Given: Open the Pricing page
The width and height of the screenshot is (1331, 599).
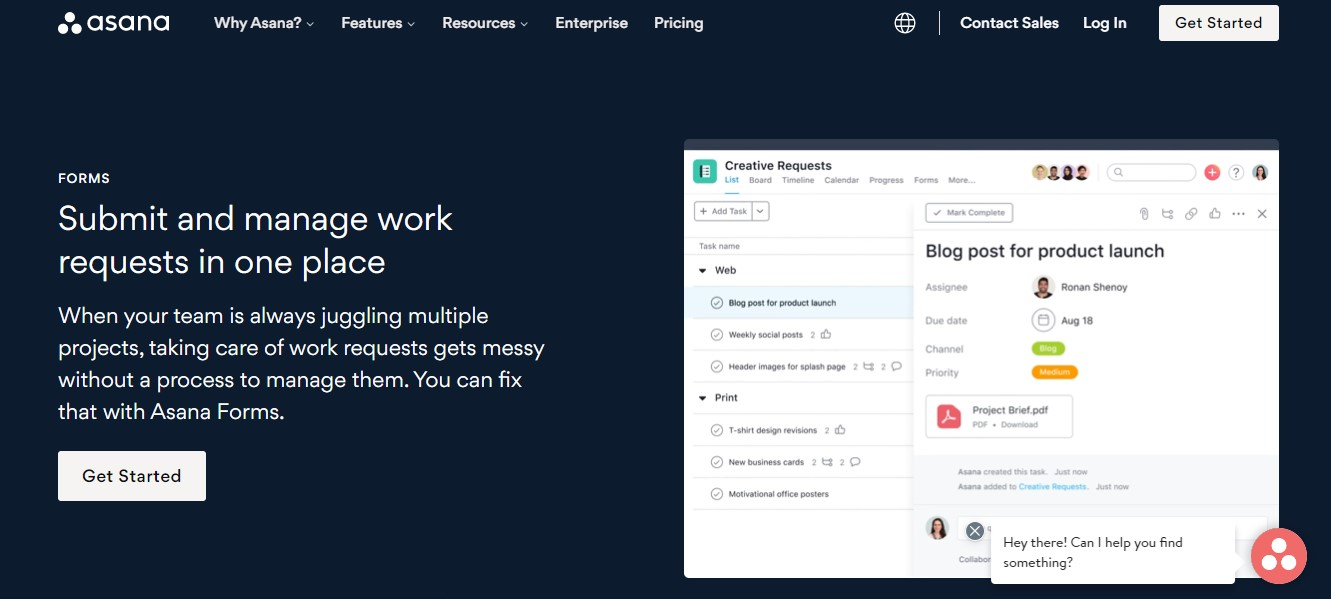Looking at the screenshot, I should coord(679,23).
